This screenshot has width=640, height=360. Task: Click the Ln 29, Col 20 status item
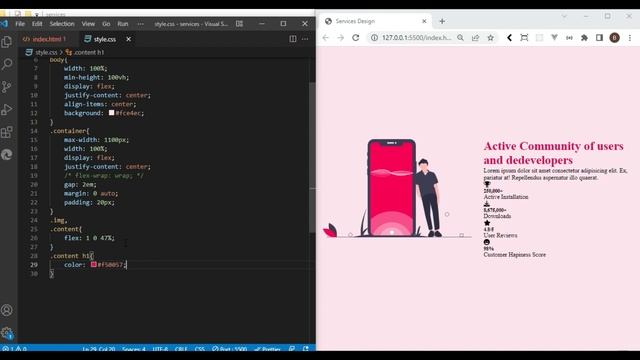coord(98,349)
